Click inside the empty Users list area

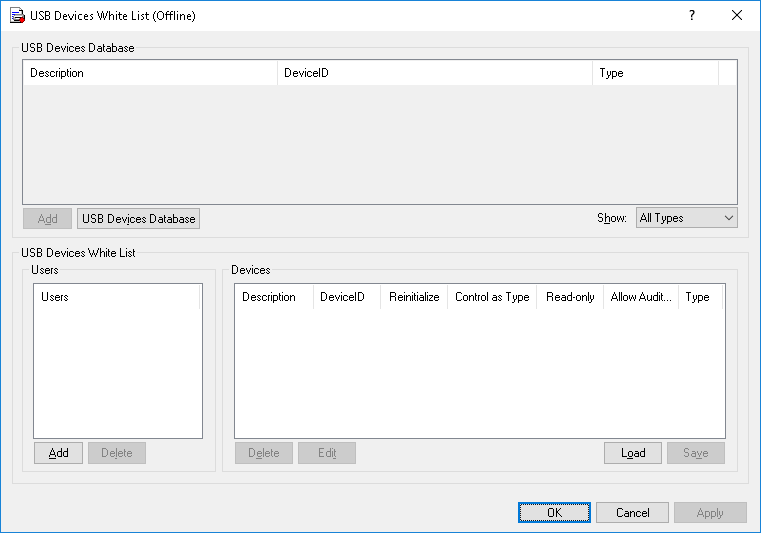(117, 370)
